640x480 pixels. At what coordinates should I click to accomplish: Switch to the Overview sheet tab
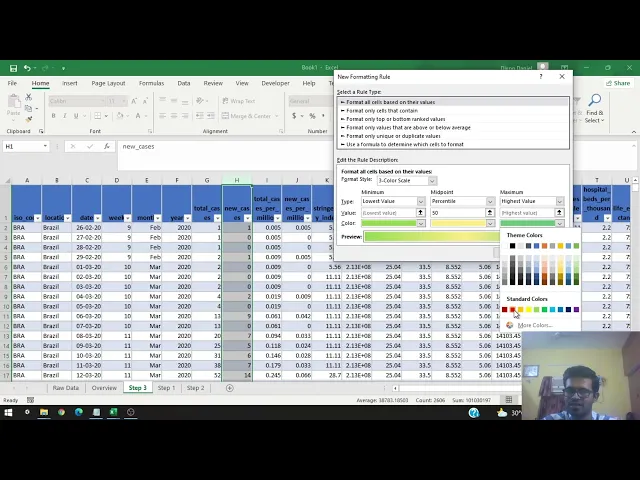(x=104, y=388)
